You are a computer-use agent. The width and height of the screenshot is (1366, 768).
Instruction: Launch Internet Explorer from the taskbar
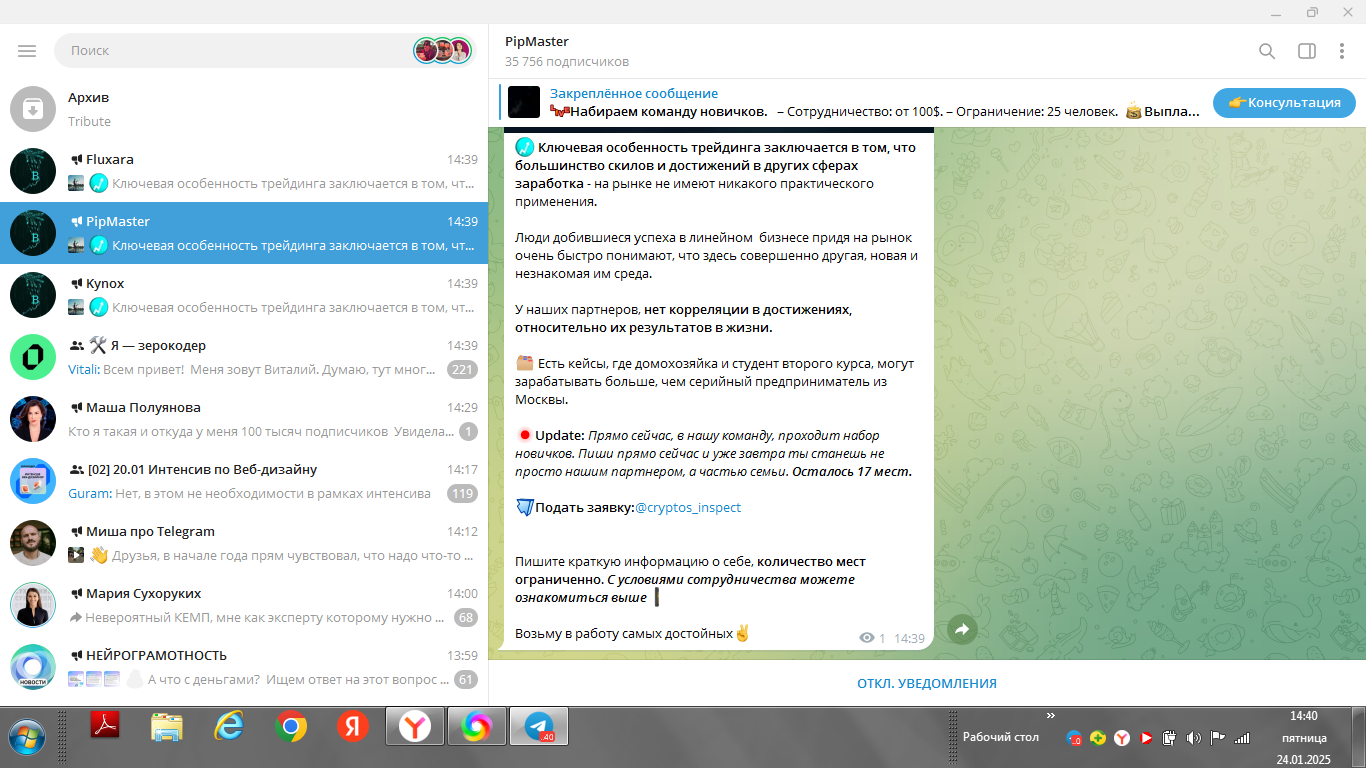tap(229, 726)
